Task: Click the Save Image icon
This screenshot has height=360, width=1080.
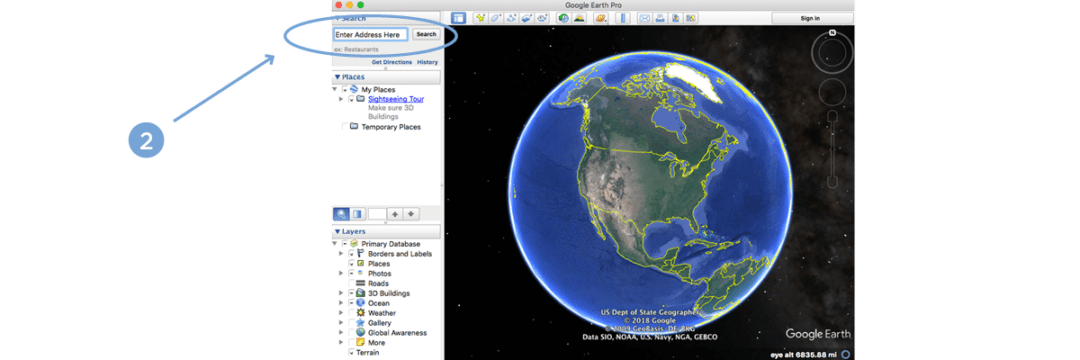Action: coord(675,17)
